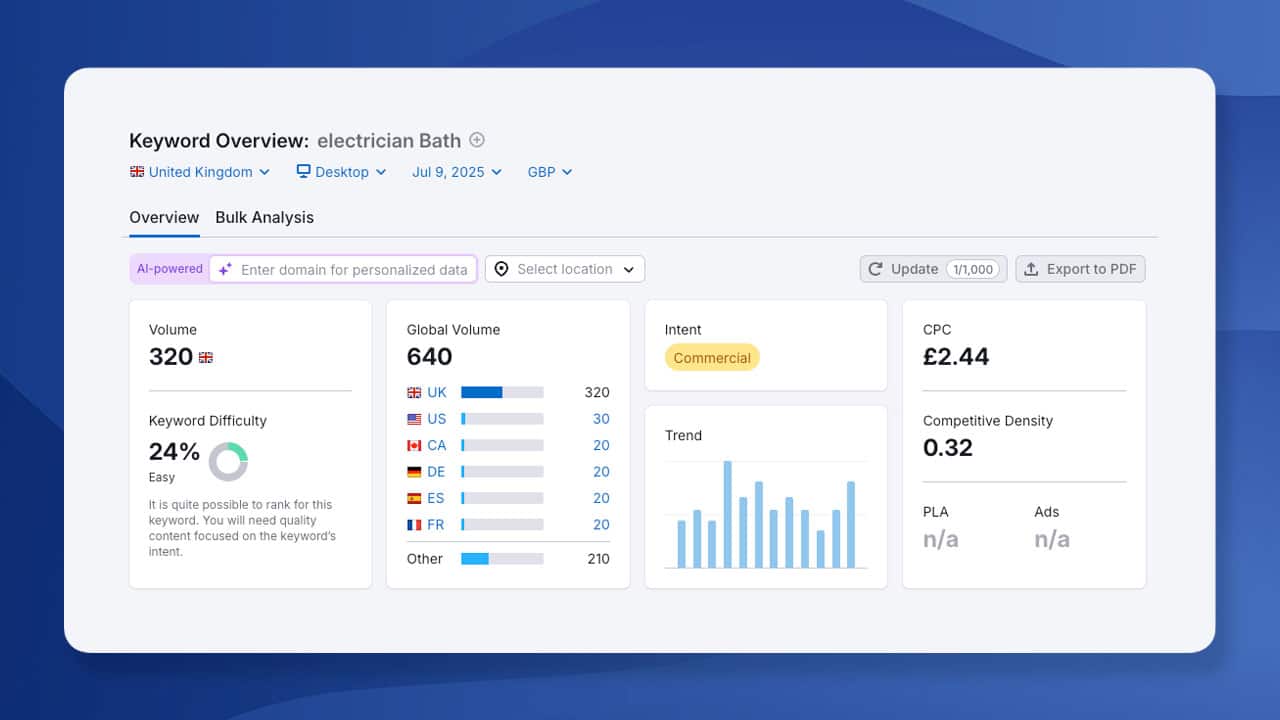Click the UK flag icon in Global Volume list
This screenshot has height=720, width=1280.
pos(414,392)
